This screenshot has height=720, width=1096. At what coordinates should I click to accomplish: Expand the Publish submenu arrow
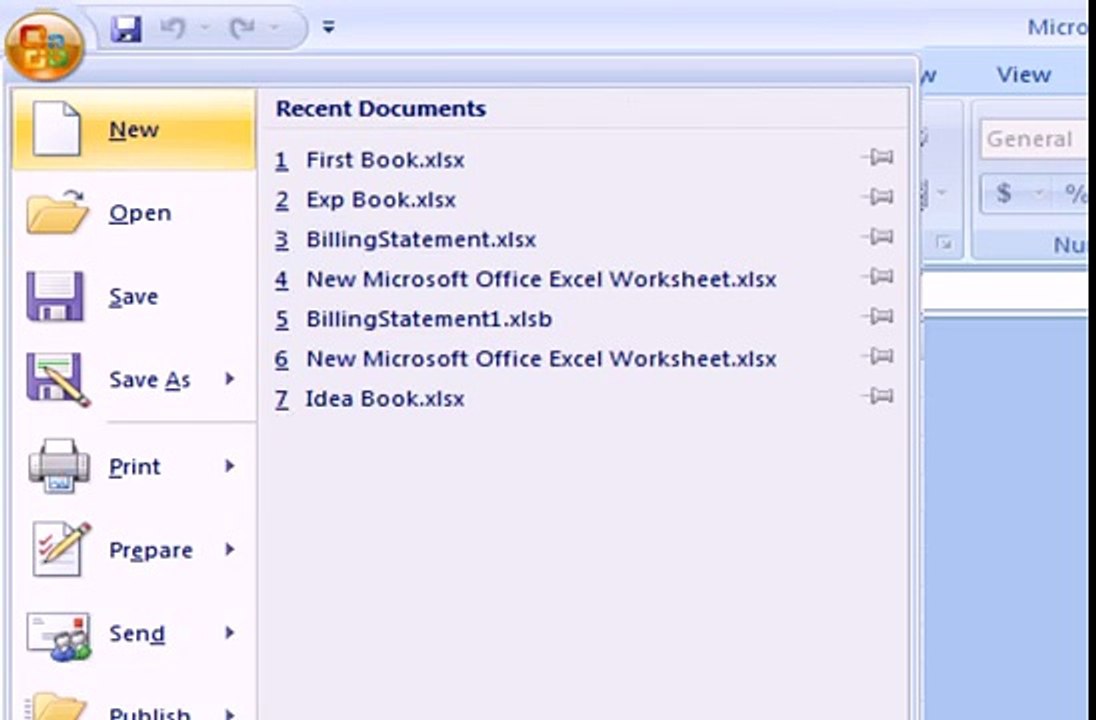(229, 713)
